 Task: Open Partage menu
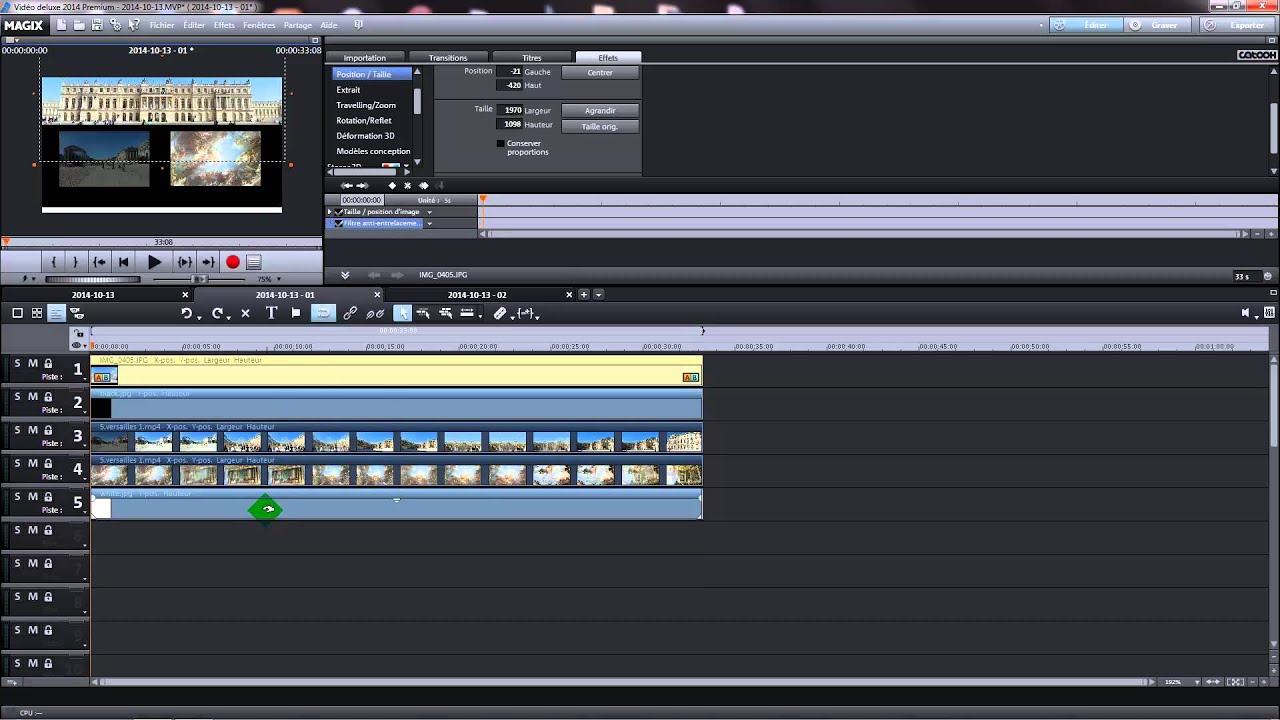(297, 25)
